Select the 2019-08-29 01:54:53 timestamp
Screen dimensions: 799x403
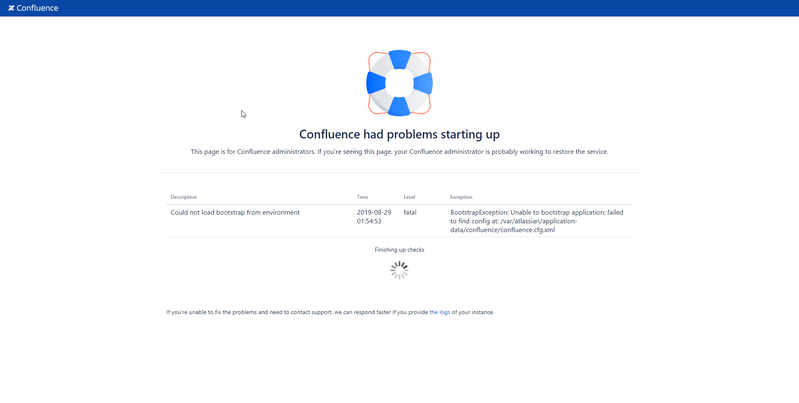(374, 217)
